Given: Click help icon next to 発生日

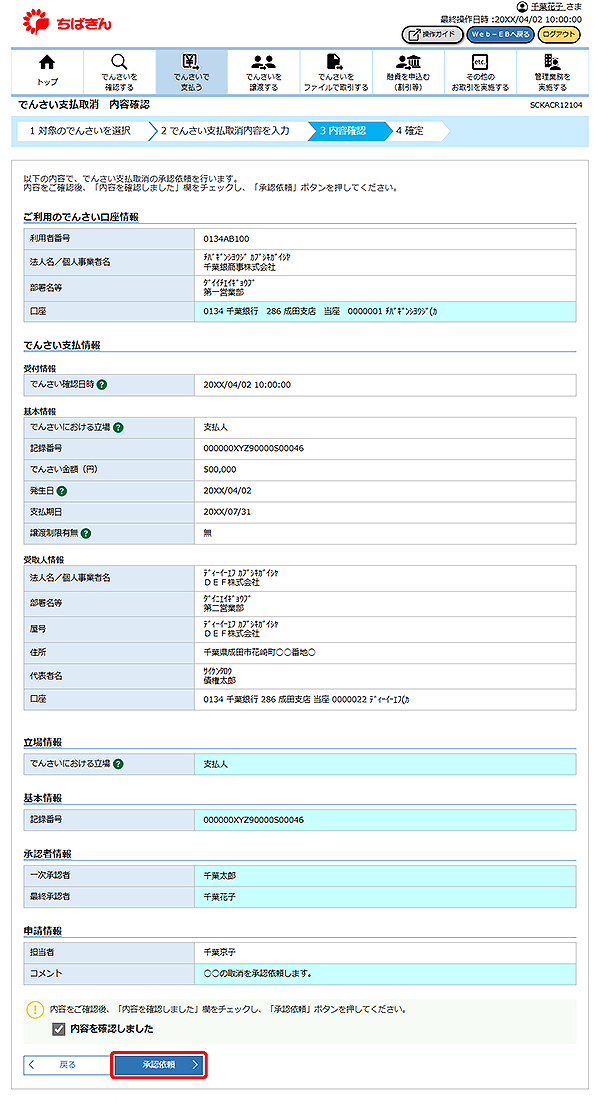Looking at the screenshot, I should click(62, 491).
